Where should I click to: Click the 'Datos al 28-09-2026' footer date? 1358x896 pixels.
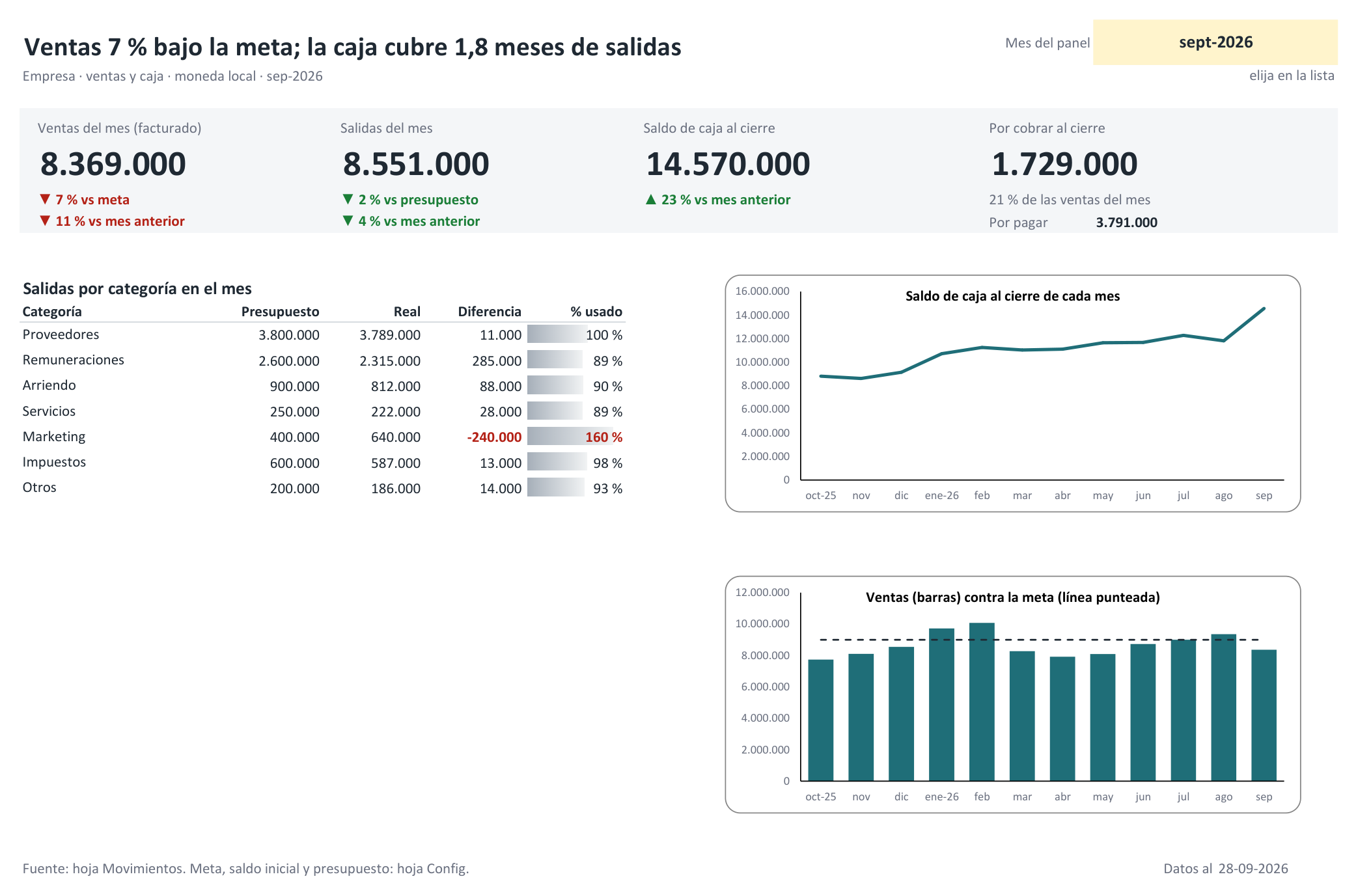click(x=1225, y=869)
